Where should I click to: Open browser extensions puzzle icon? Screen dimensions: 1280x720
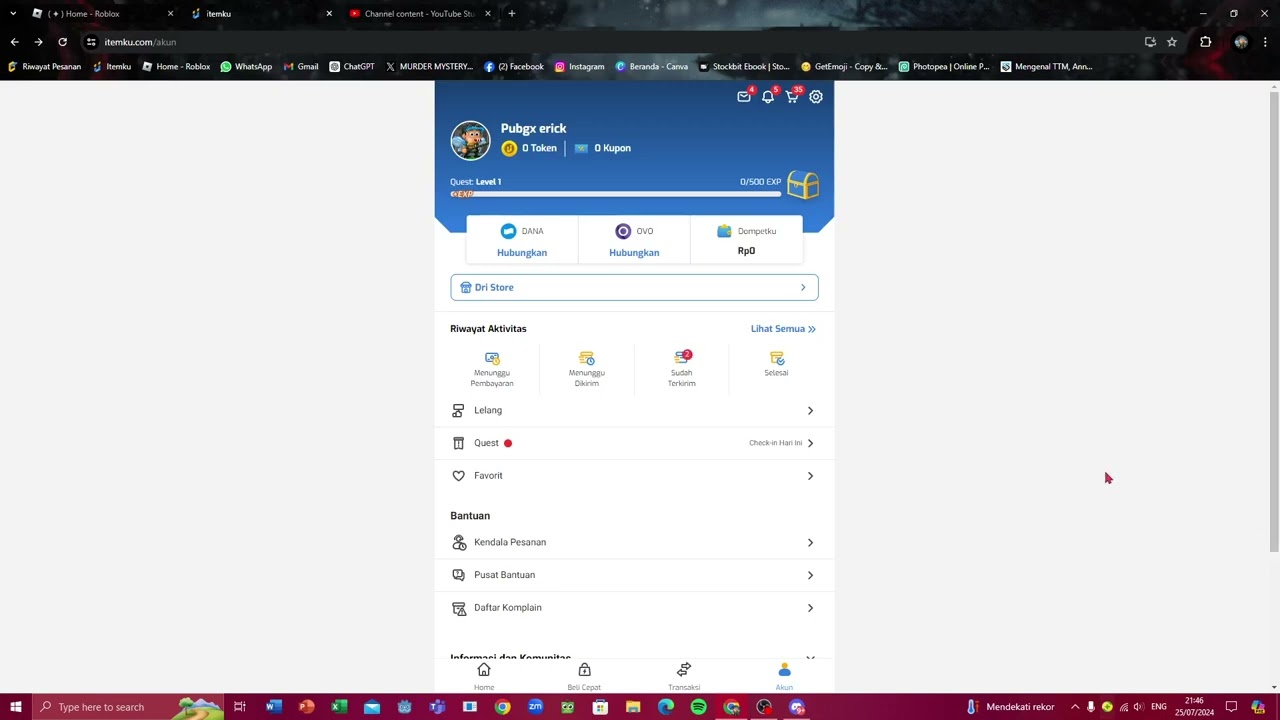point(1205,42)
